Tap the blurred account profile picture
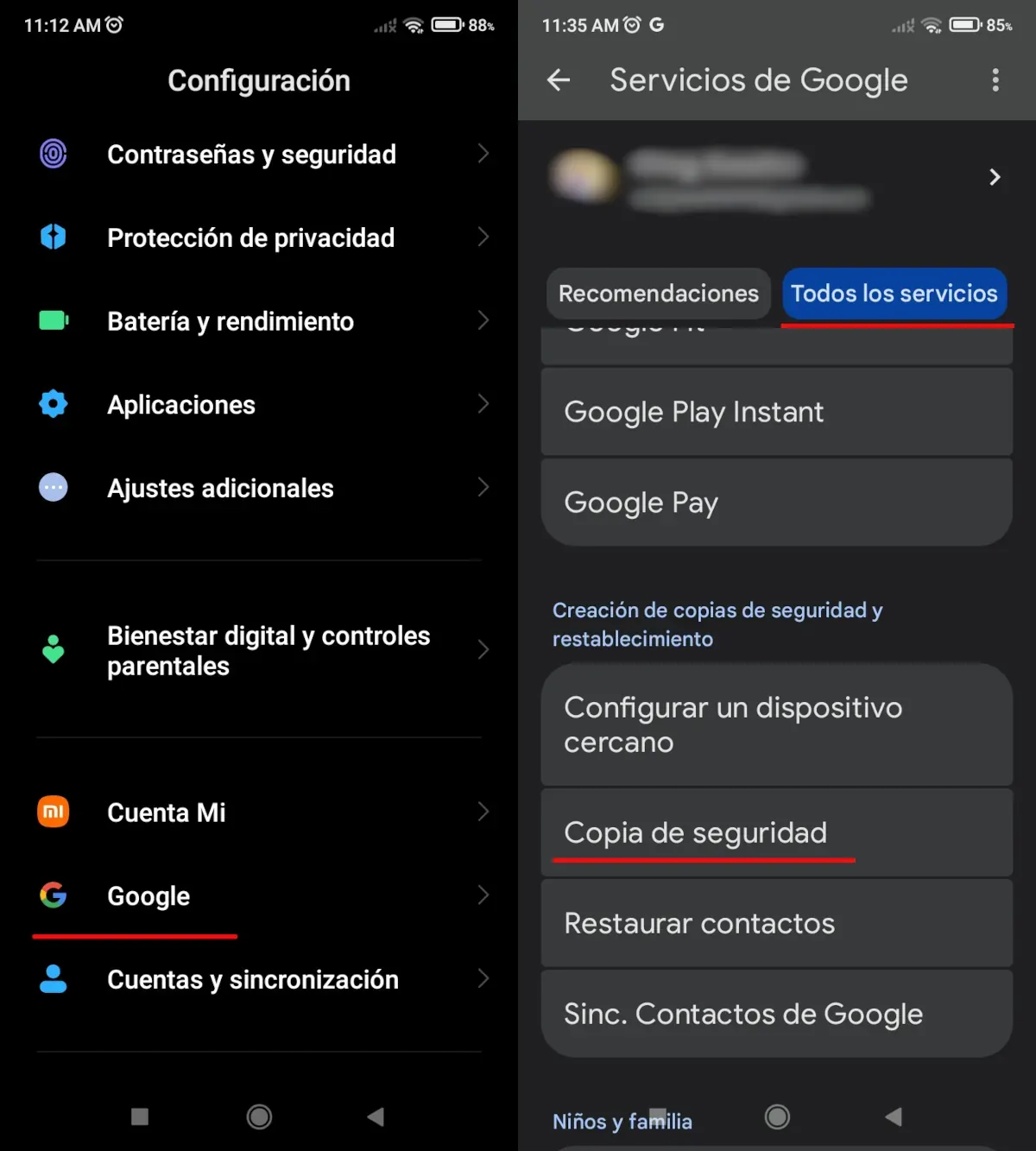 (x=584, y=176)
